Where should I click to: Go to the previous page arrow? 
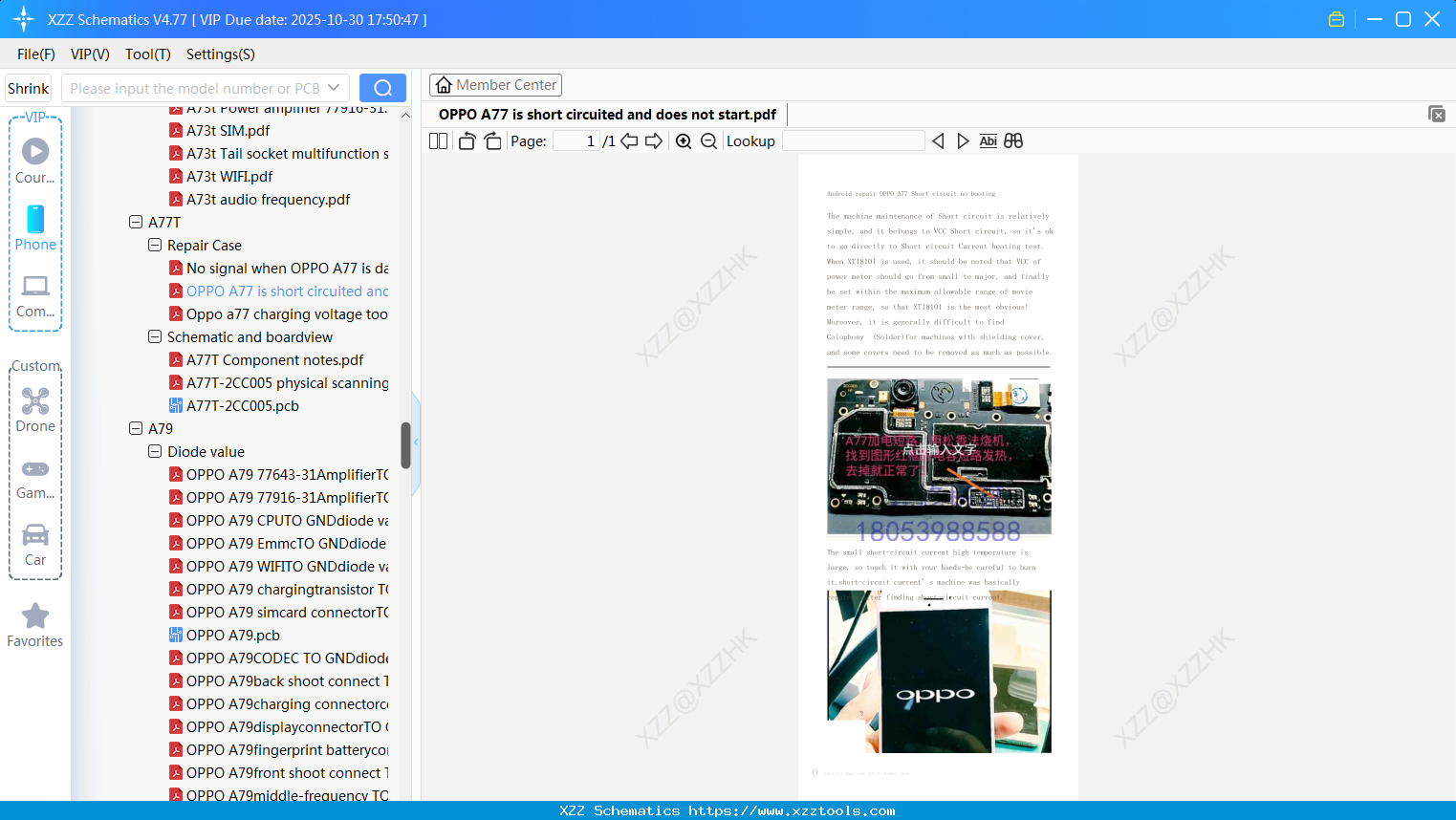pos(629,141)
